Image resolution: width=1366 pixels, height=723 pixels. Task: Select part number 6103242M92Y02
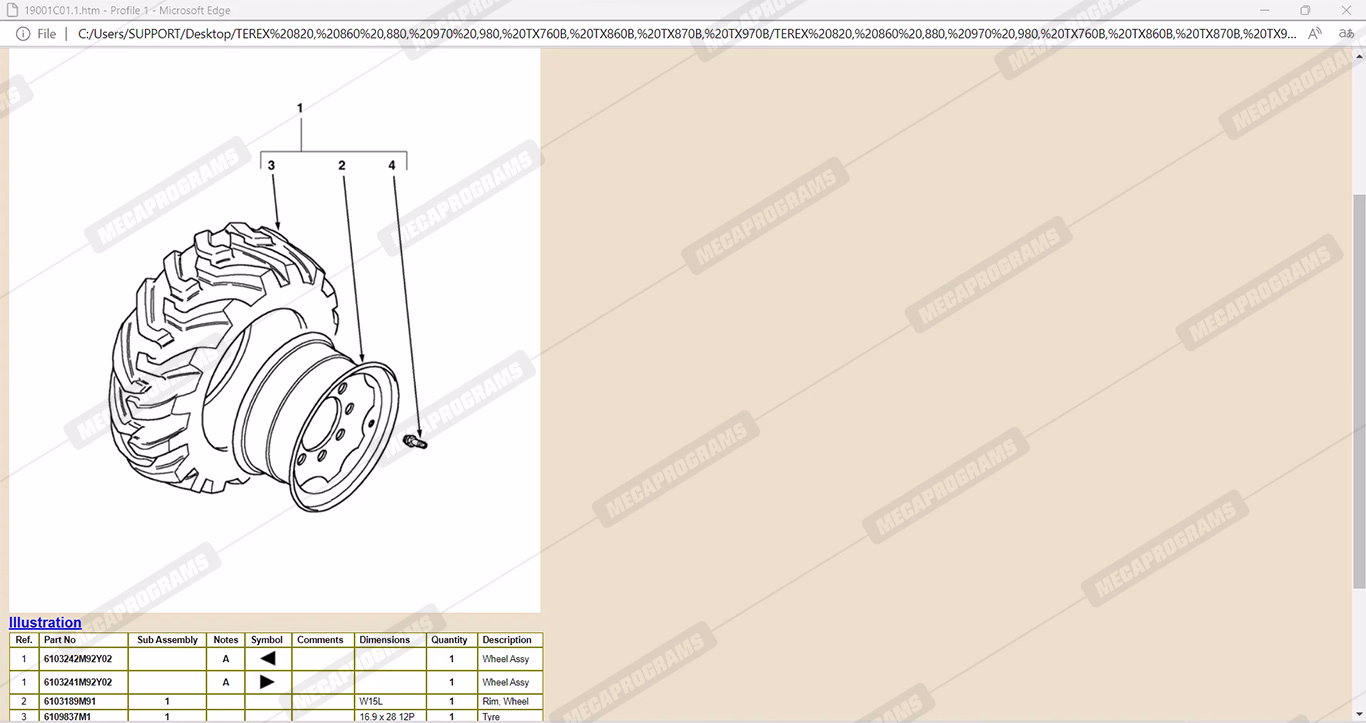tap(78, 659)
